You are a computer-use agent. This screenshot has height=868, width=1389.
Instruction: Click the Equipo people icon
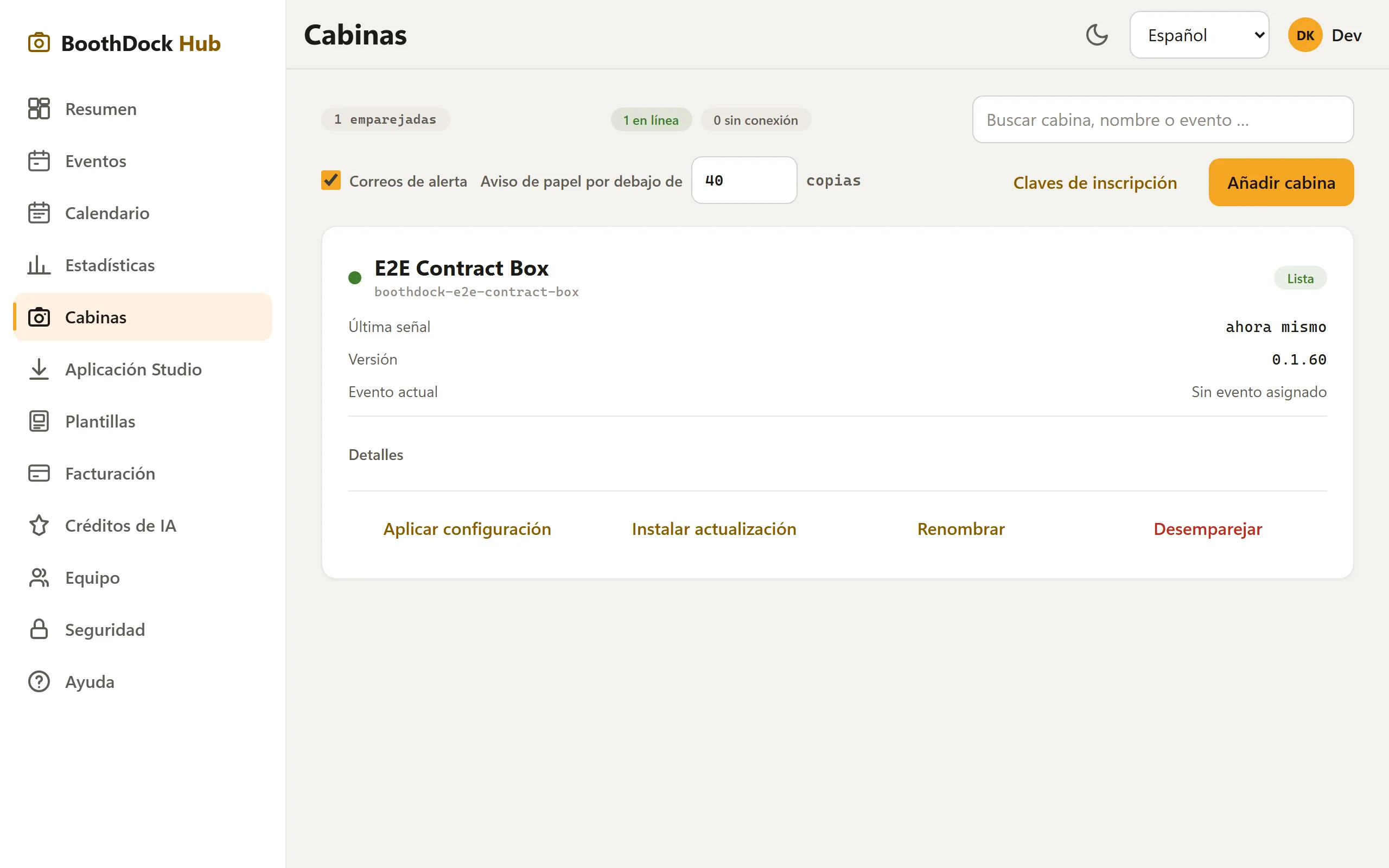pos(39,578)
